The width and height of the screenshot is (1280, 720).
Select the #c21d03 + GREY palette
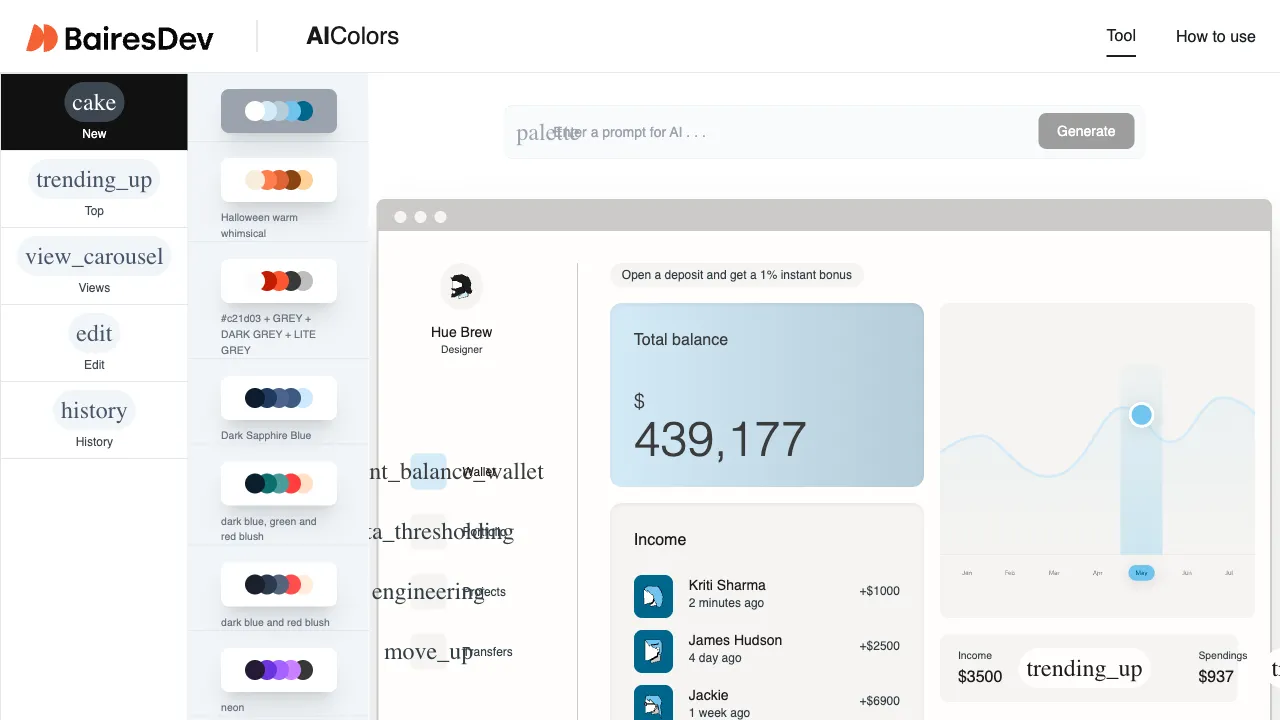tap(279, 281)
